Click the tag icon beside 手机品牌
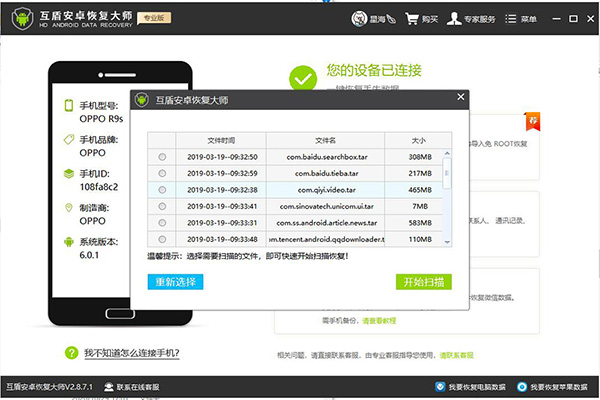The image size is (600, 400). (x=69, y=139)
